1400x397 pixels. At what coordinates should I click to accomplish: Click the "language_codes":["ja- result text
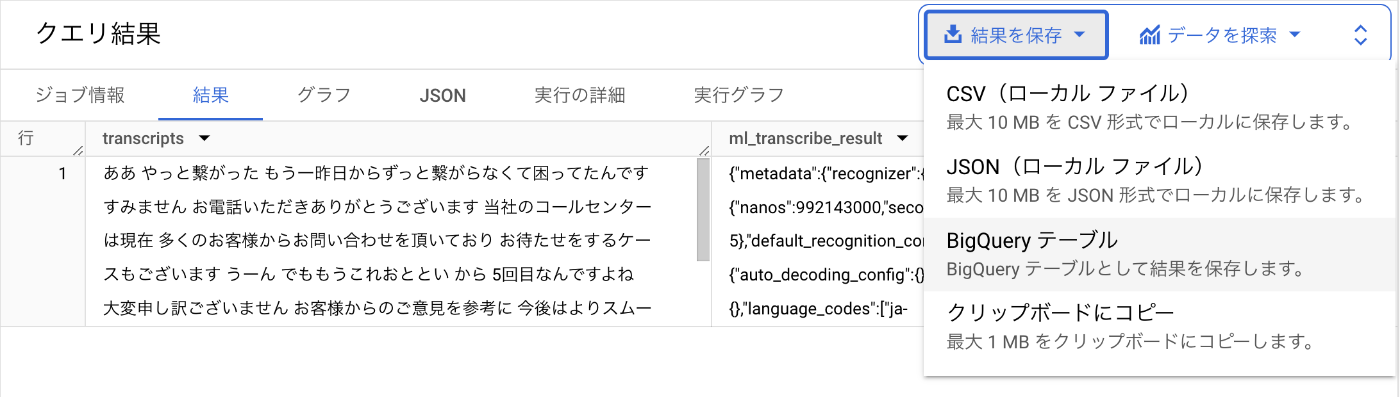(819, 308)
